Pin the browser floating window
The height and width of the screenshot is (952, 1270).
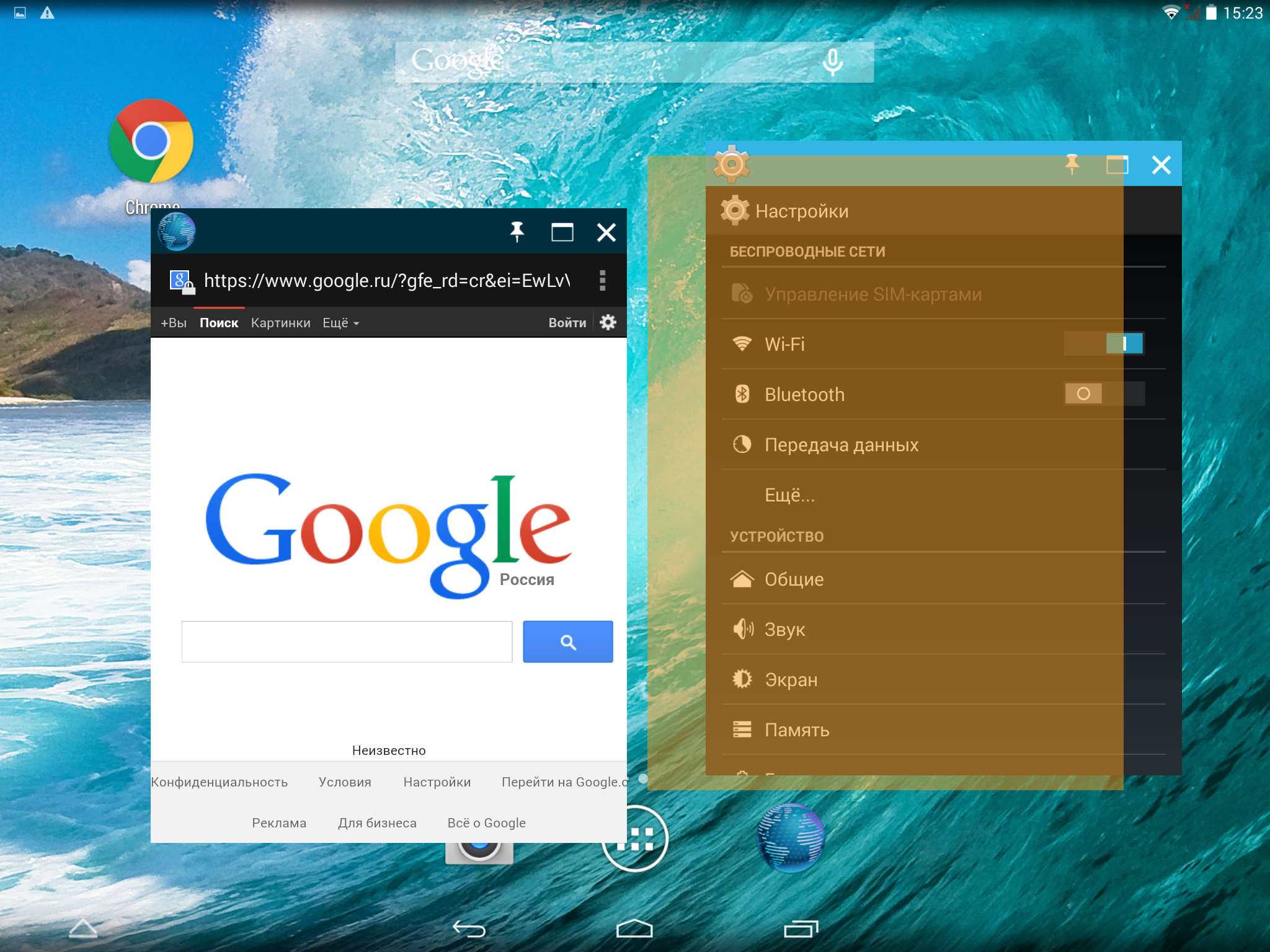(517, 232)
